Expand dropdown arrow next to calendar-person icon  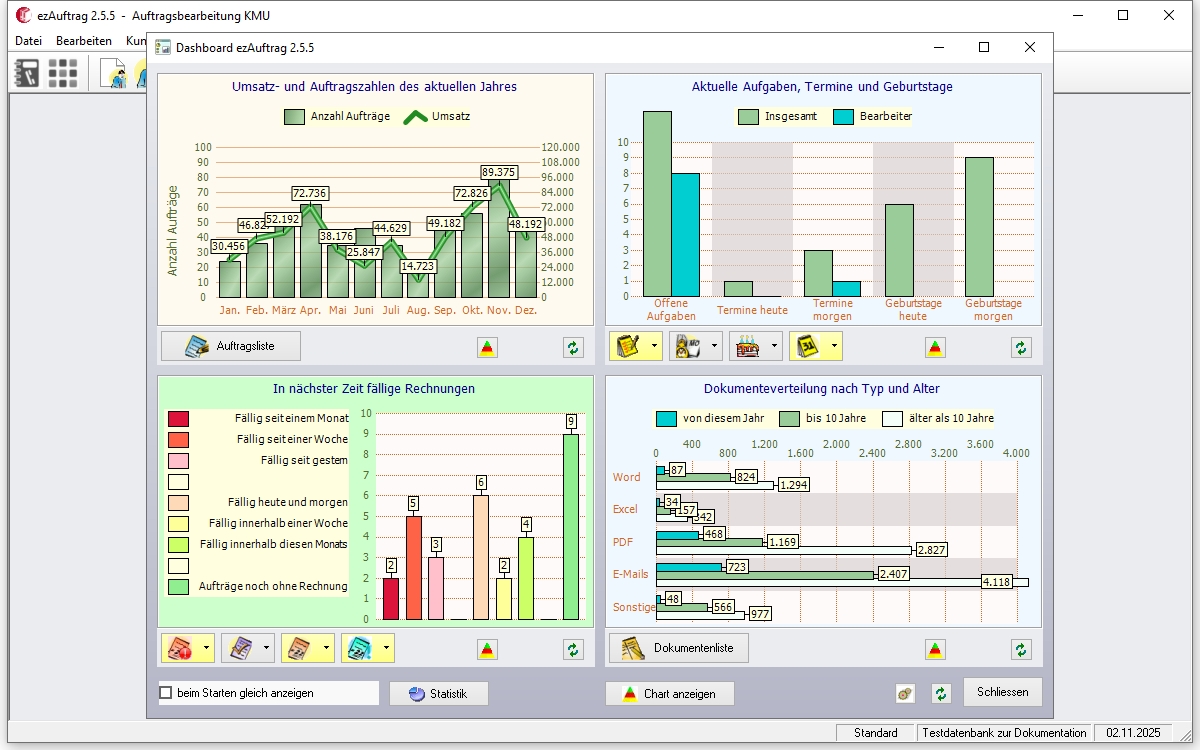tap(713, 347)
